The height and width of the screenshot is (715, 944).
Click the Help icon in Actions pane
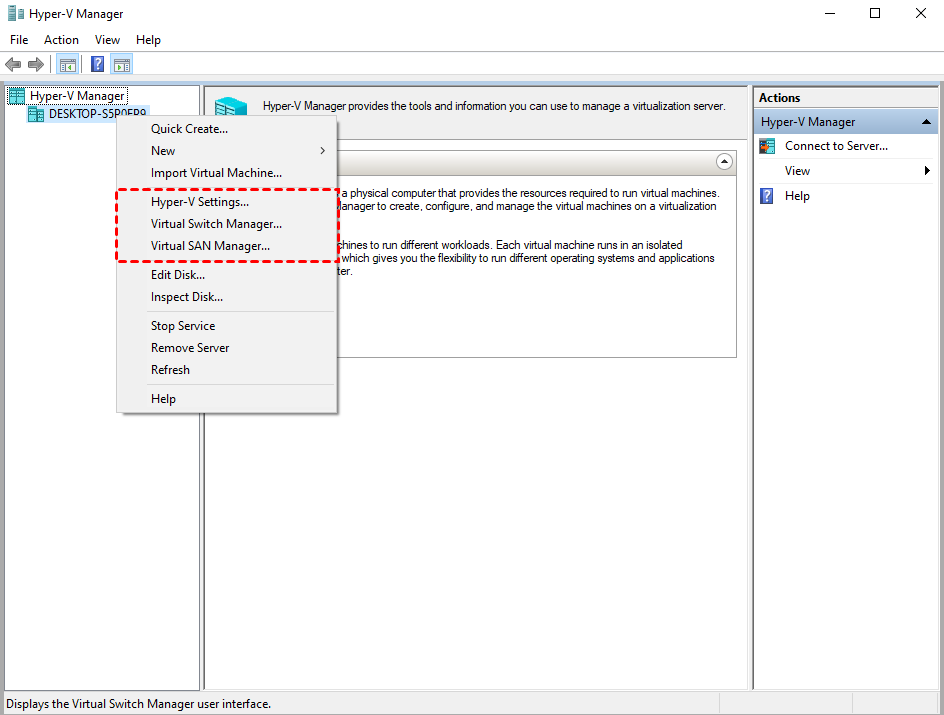767,196
